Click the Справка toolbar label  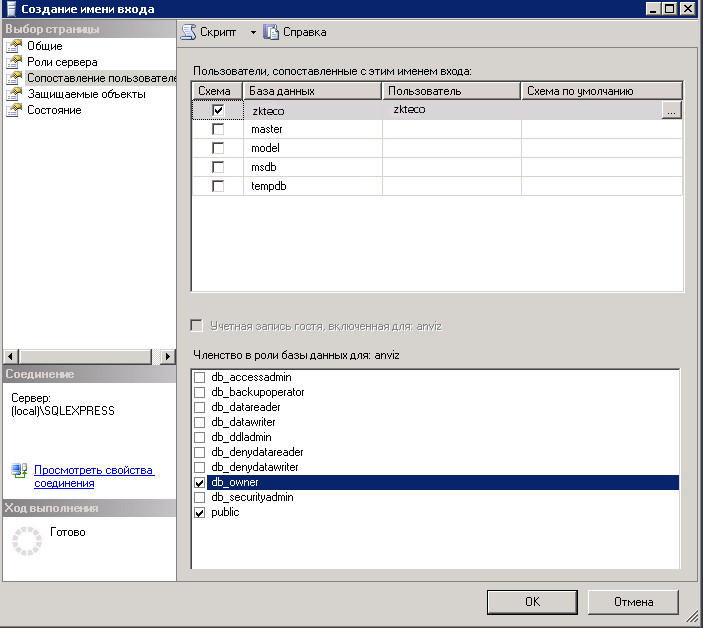pos(304,32)
